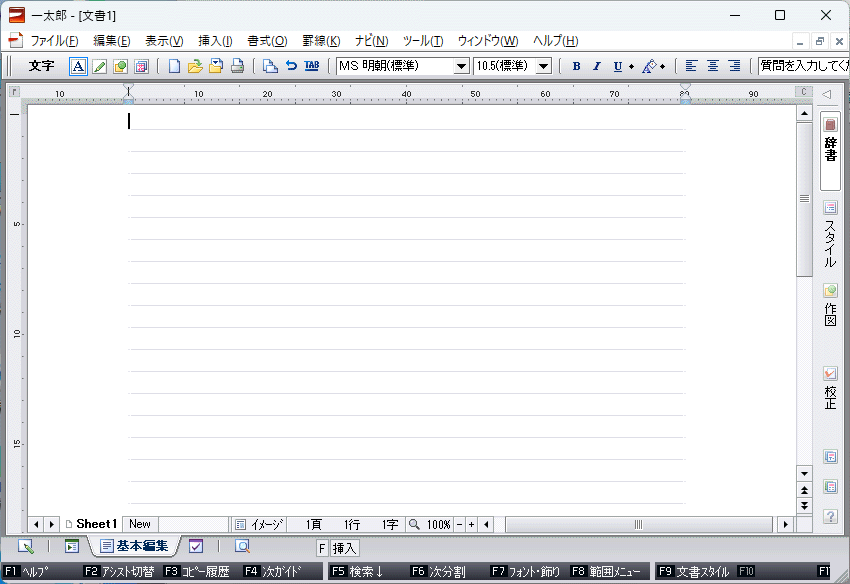The image size is (850, 584).
Task: Open the ナビ(N) menu
Action: point(371,41)
